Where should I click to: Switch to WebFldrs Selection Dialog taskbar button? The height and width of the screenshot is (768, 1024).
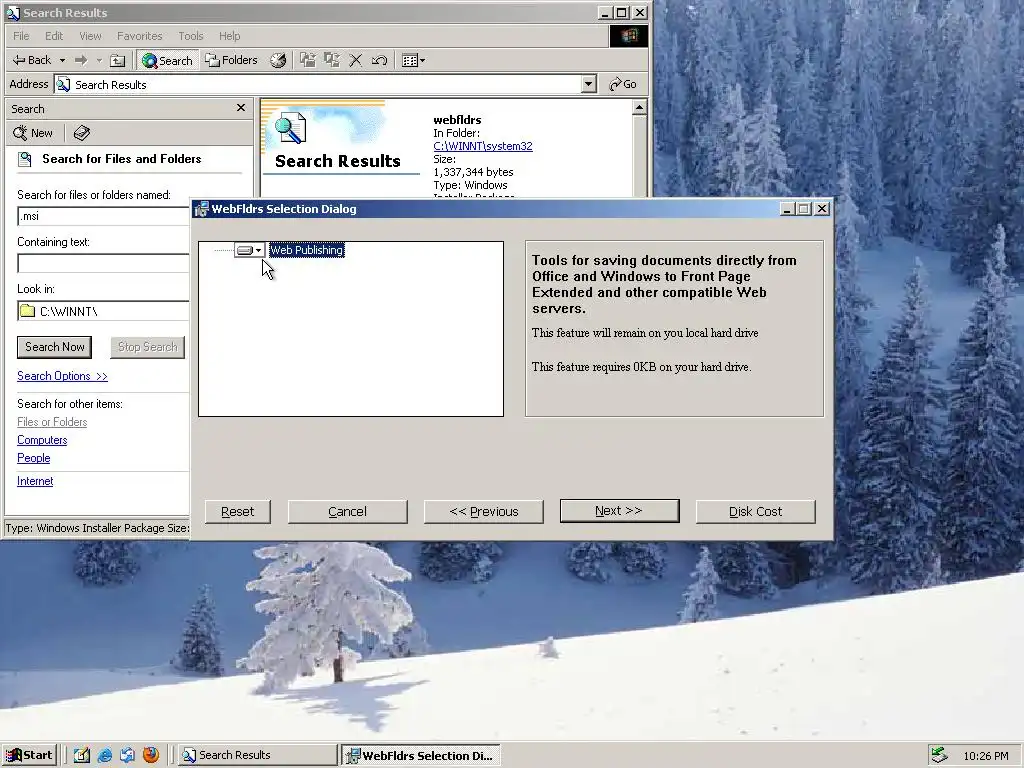pos(420,756)
